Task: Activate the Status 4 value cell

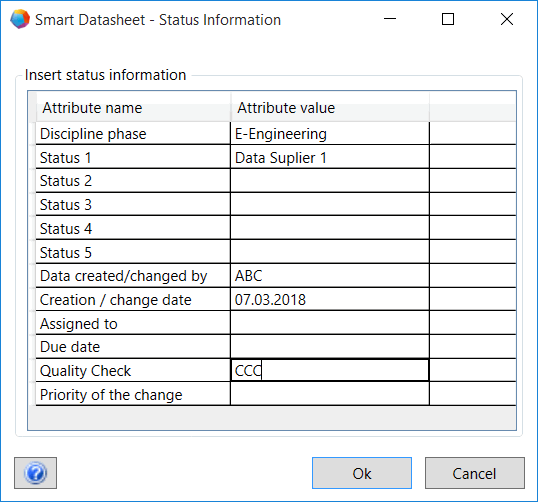Action: click(330, 228)
